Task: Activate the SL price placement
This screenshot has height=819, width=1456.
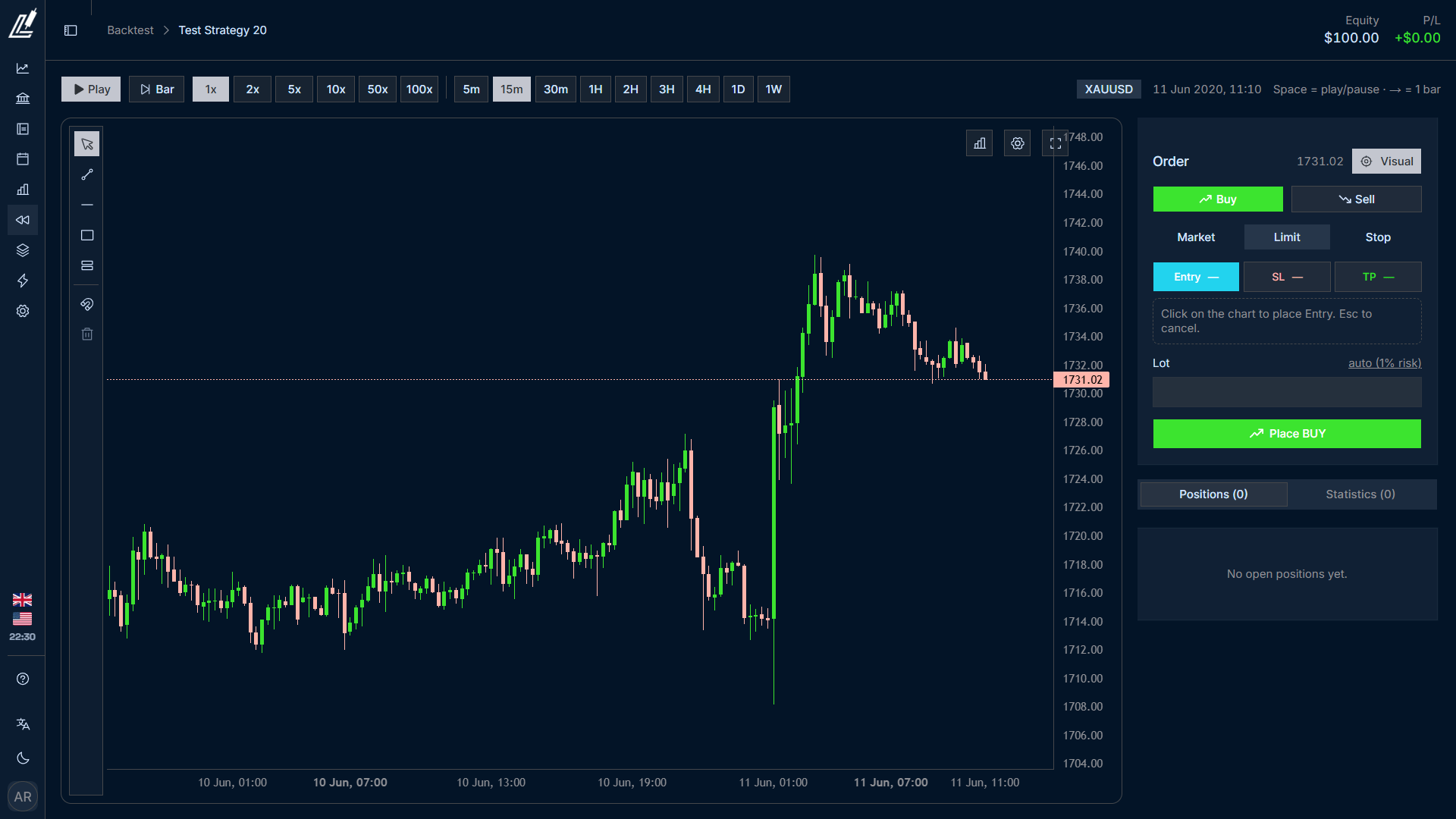Action: [1287, 277]
